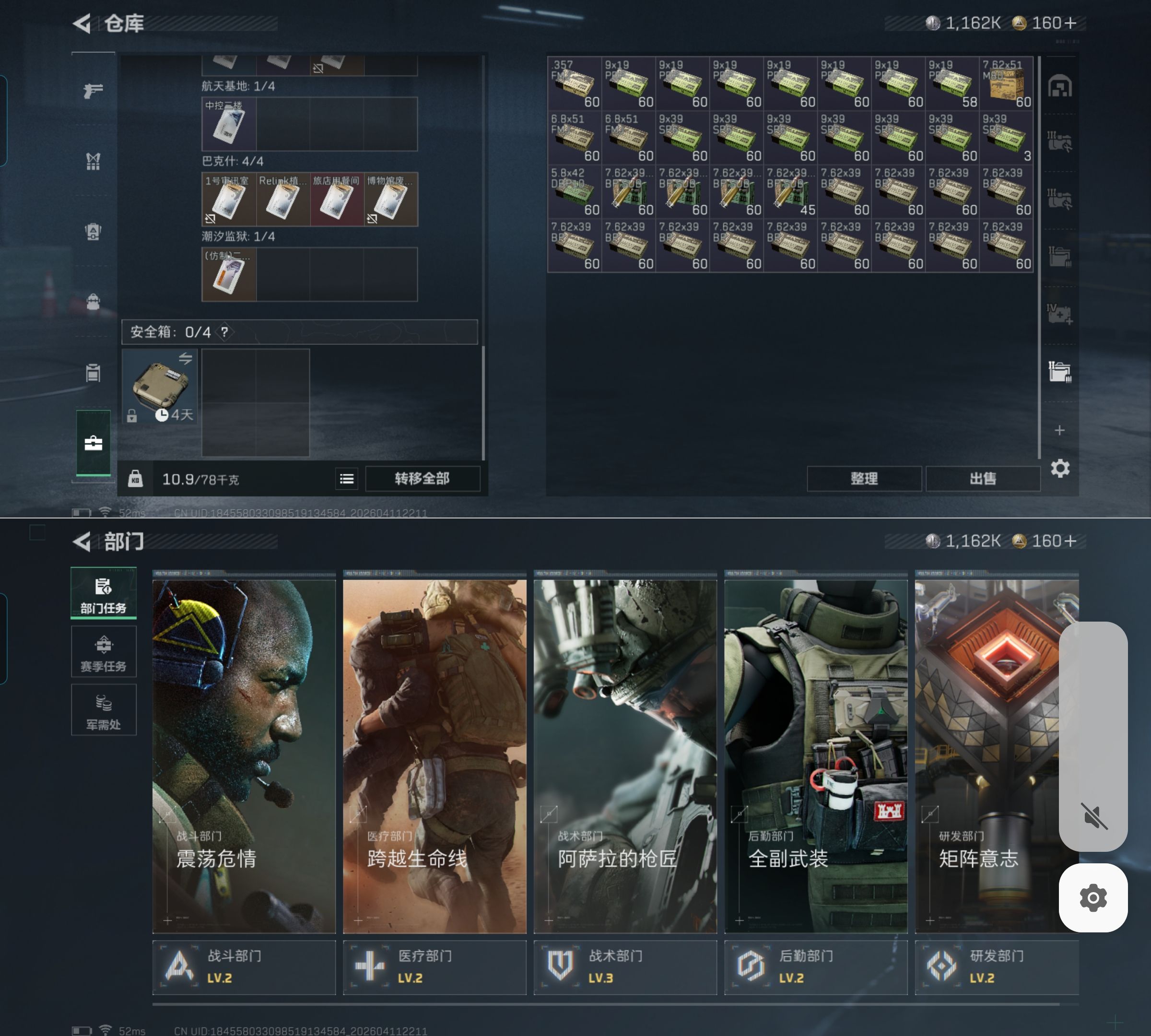Select the pistol weapons category icon
This screenshot has height=1036, width=1151.
coord(93,91)
